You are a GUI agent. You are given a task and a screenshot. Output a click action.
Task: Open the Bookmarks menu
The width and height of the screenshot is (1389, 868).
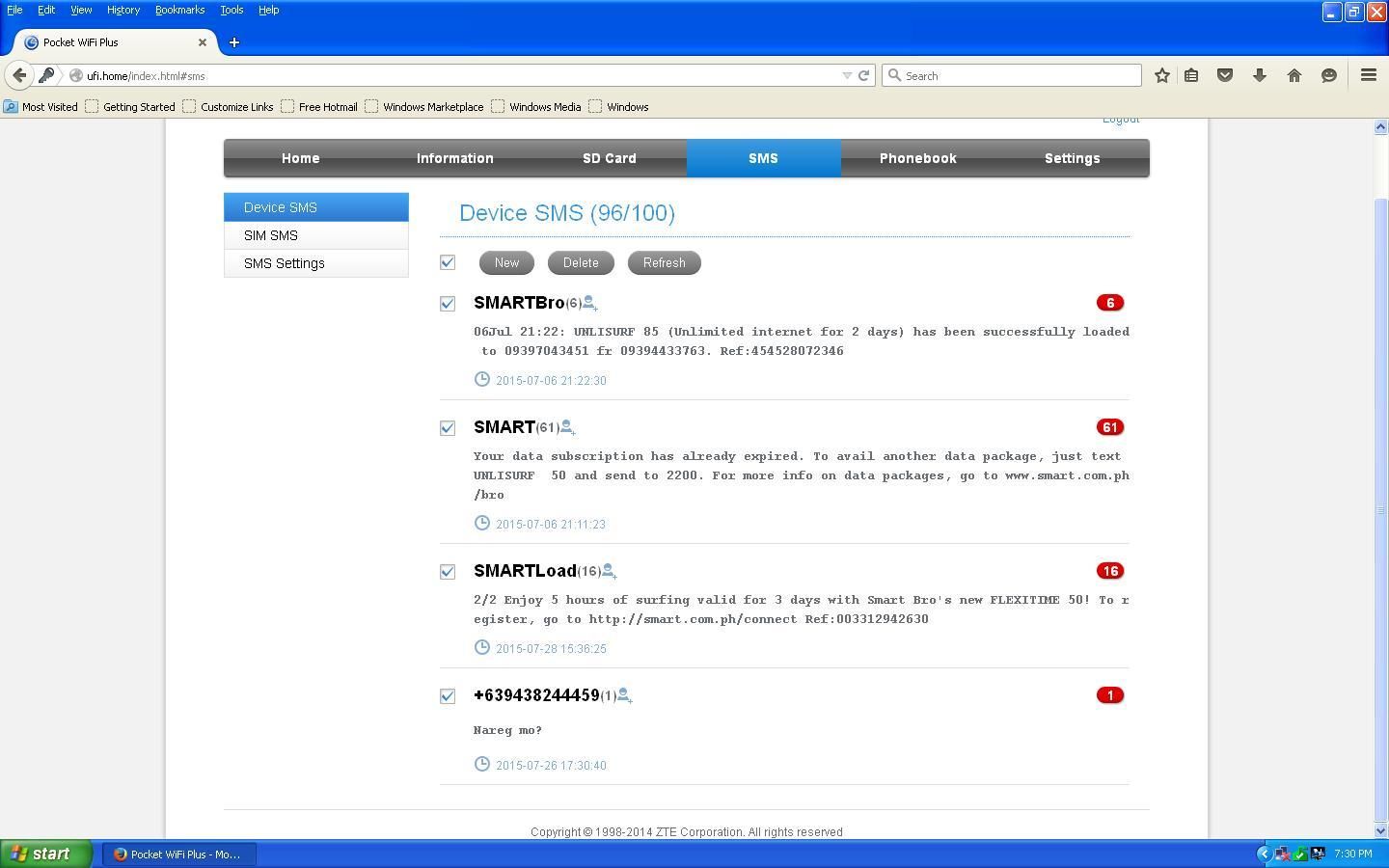(179, 10)
